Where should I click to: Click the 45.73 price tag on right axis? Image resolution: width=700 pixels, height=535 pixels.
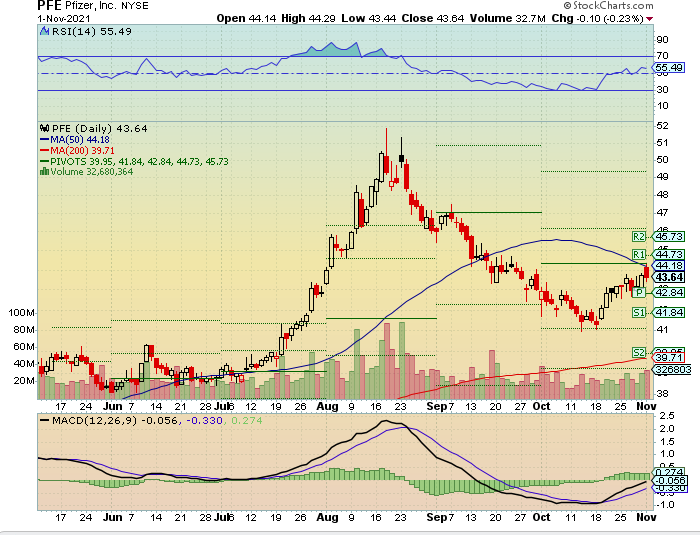coord(669,237)
